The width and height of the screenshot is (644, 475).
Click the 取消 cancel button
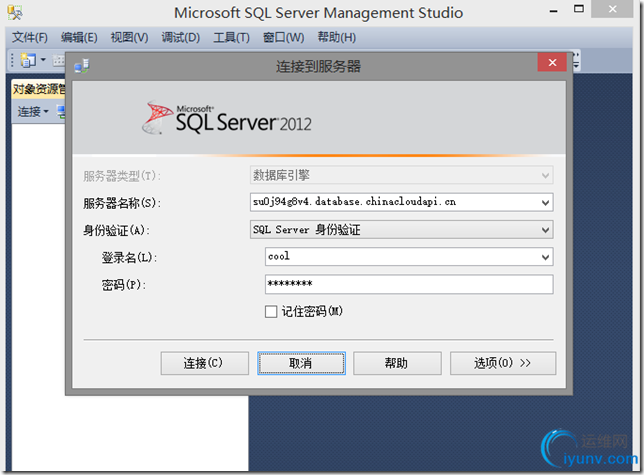point(301,363)
